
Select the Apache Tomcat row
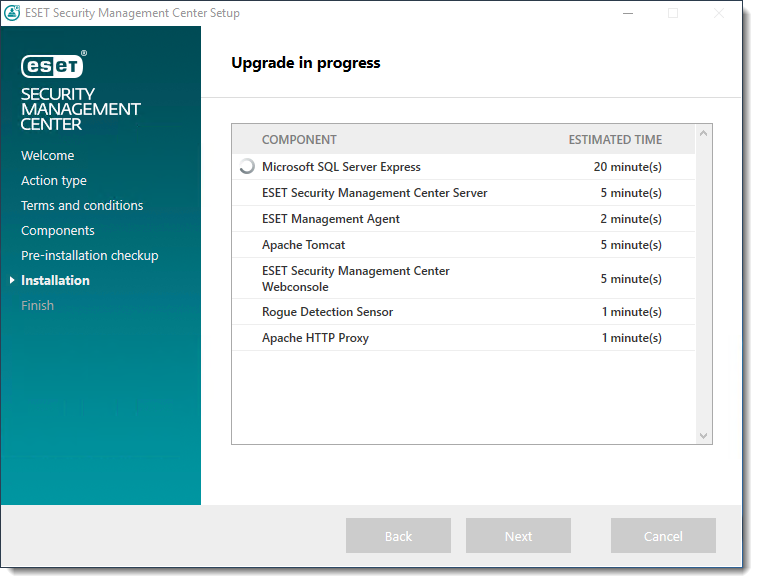point(464,245)
